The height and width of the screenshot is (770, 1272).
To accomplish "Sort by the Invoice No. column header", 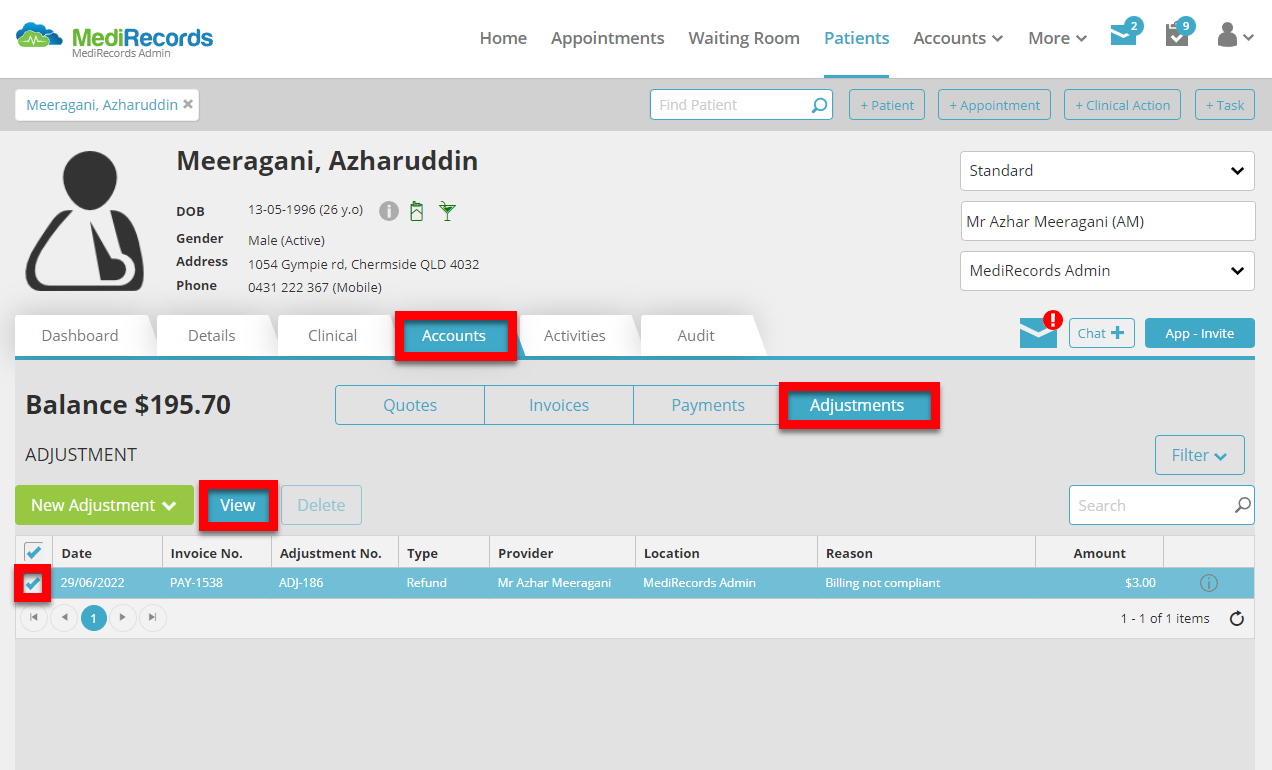I will point(216,553).
